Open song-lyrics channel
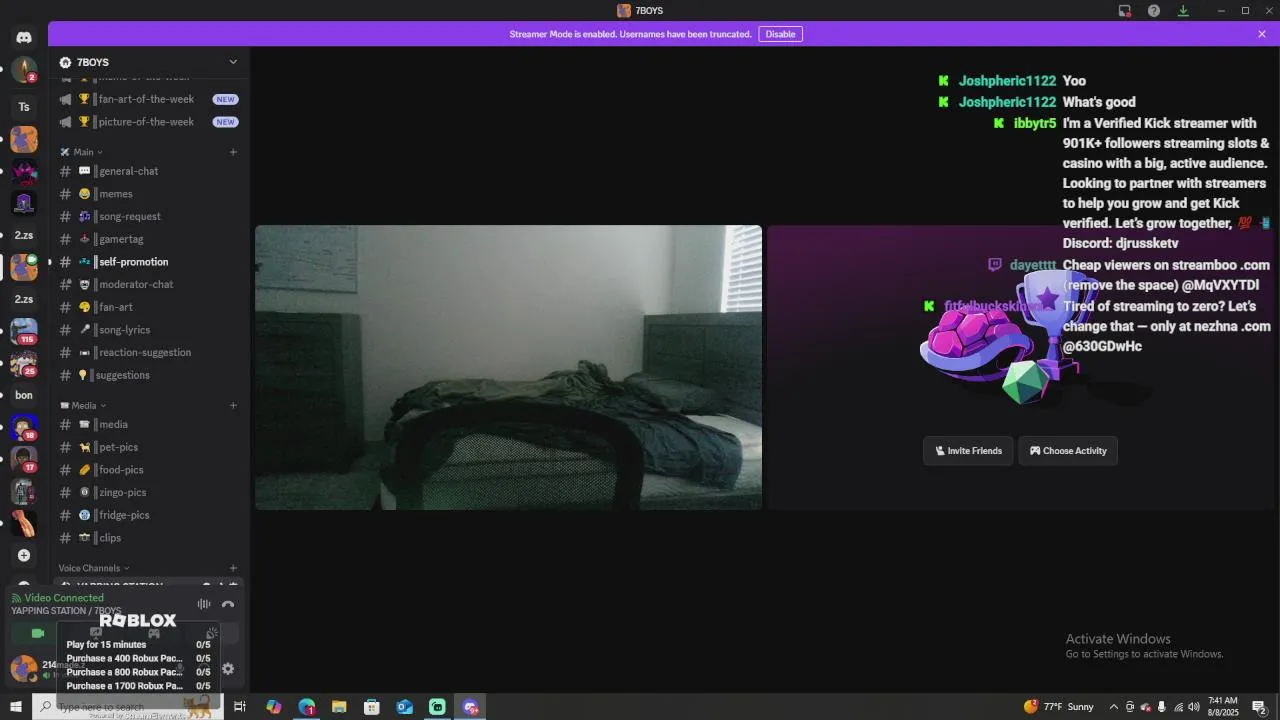Screen dimensions: 1280x720 click(148, 330)
